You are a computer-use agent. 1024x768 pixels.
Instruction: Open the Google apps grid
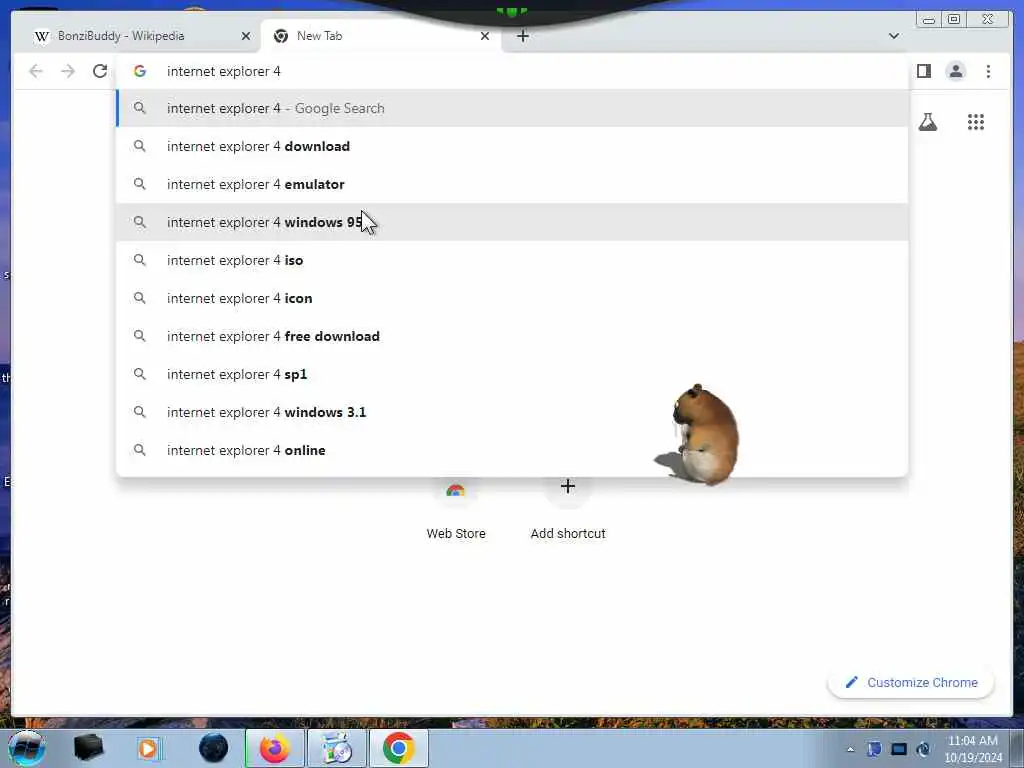tap(976, 122)
